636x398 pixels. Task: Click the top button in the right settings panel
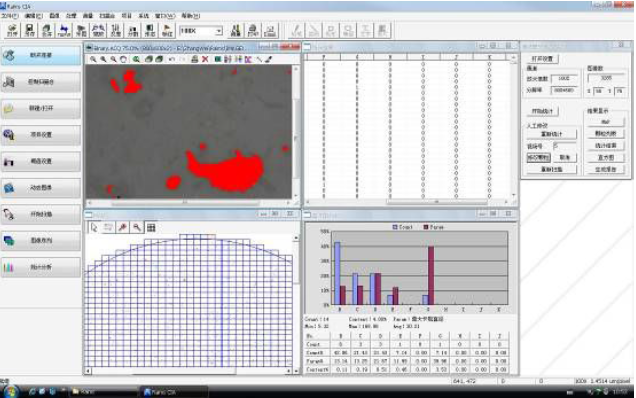click(x=542, y=59)
